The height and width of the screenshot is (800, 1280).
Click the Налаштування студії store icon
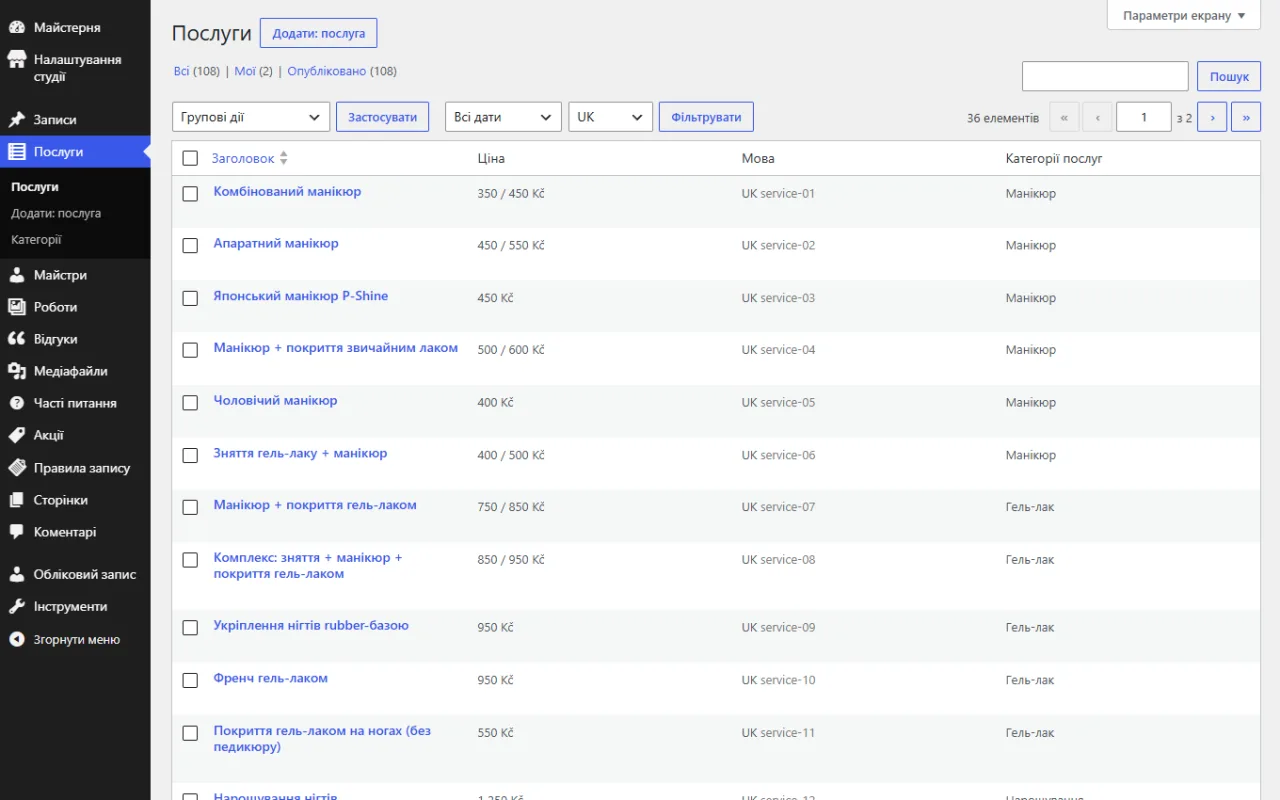tap(17, 60)
